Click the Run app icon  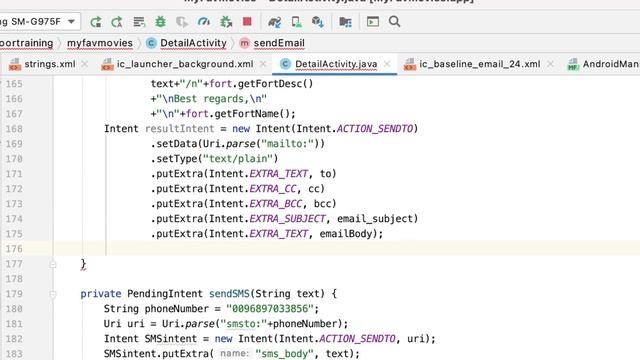(x=96, y=22)
